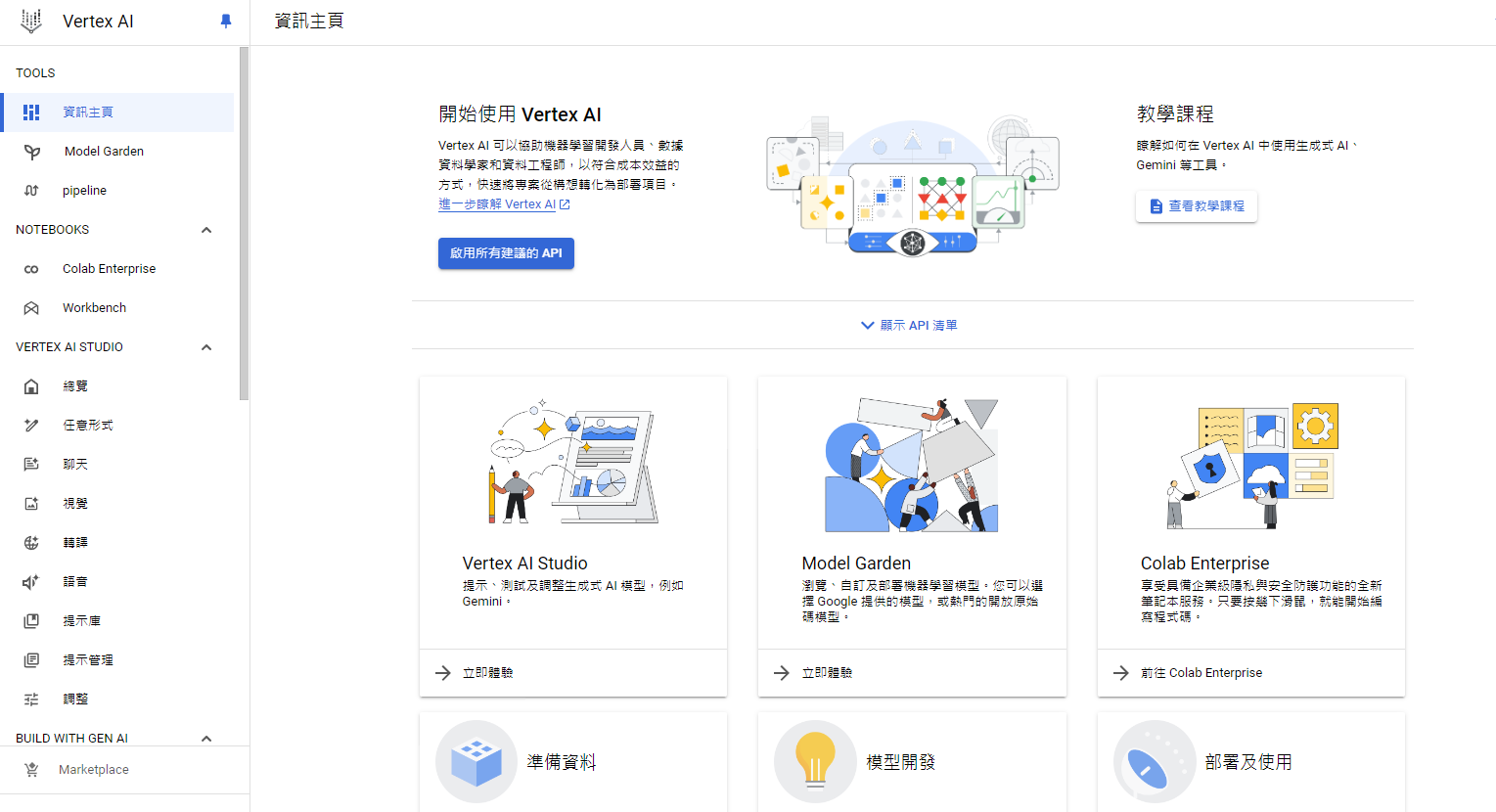Screen dimensions: 1496x812
Task: Collapse the NOTEBOOKS section
Action: pos(206,230)
